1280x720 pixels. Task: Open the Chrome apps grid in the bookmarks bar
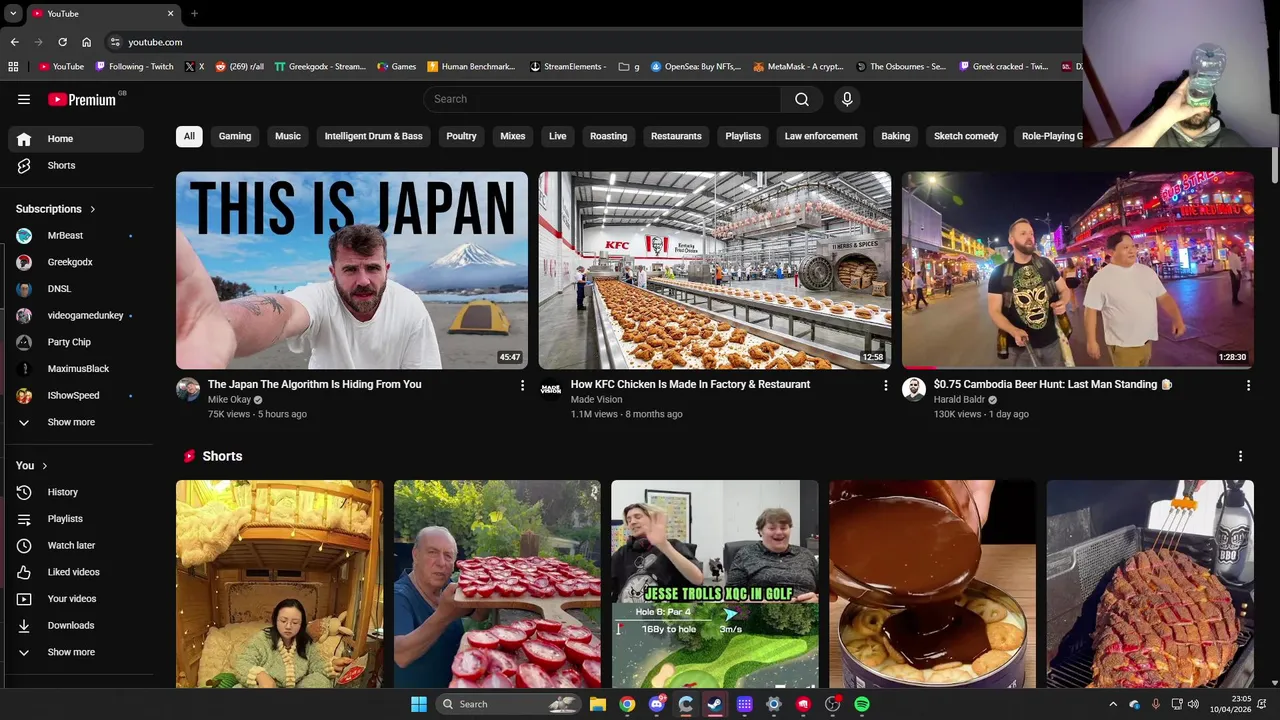pos(13,67)
